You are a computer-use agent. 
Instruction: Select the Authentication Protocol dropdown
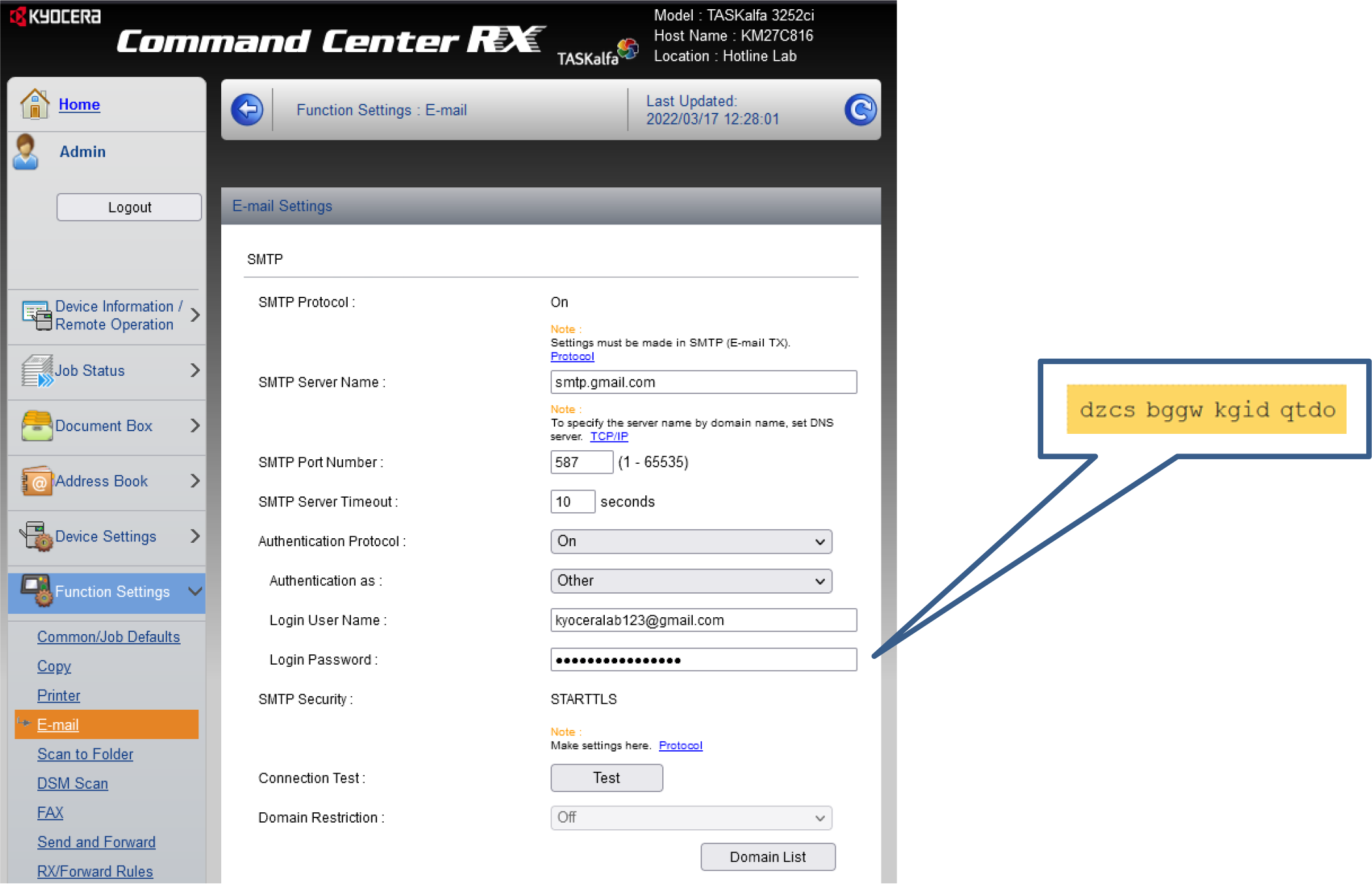click(x=691, y=541)
